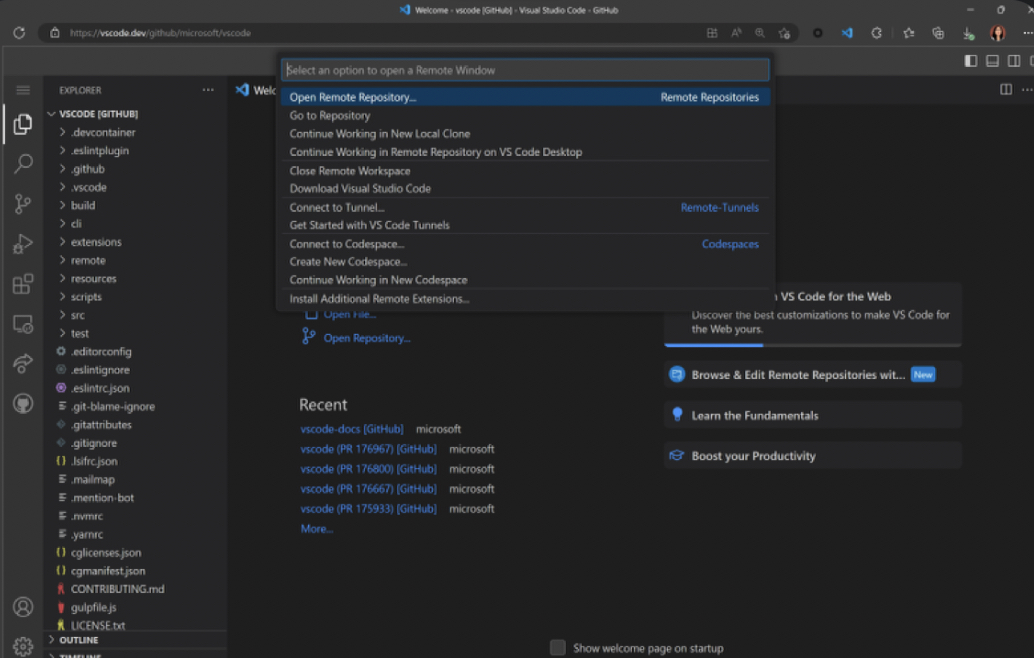Screen dimensions: 1034x658
Task: Open Learn the Fundamentals walkthrough
Action: (812, 415)
